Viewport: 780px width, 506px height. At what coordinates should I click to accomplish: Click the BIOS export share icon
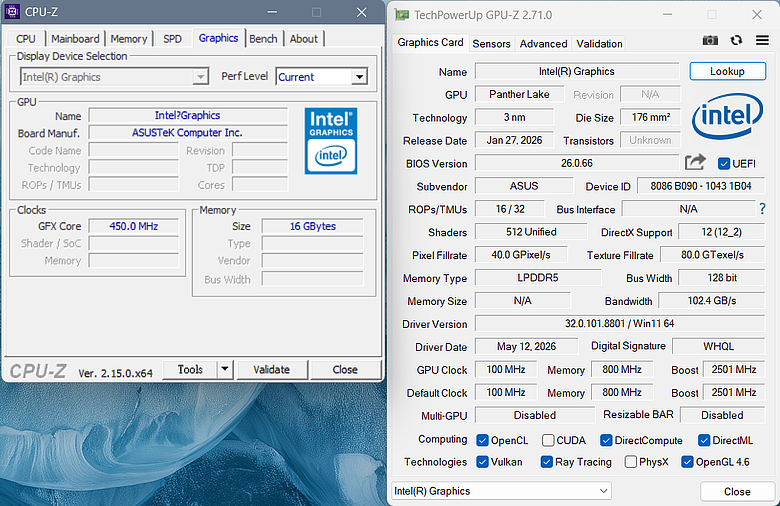click(695, 162)
